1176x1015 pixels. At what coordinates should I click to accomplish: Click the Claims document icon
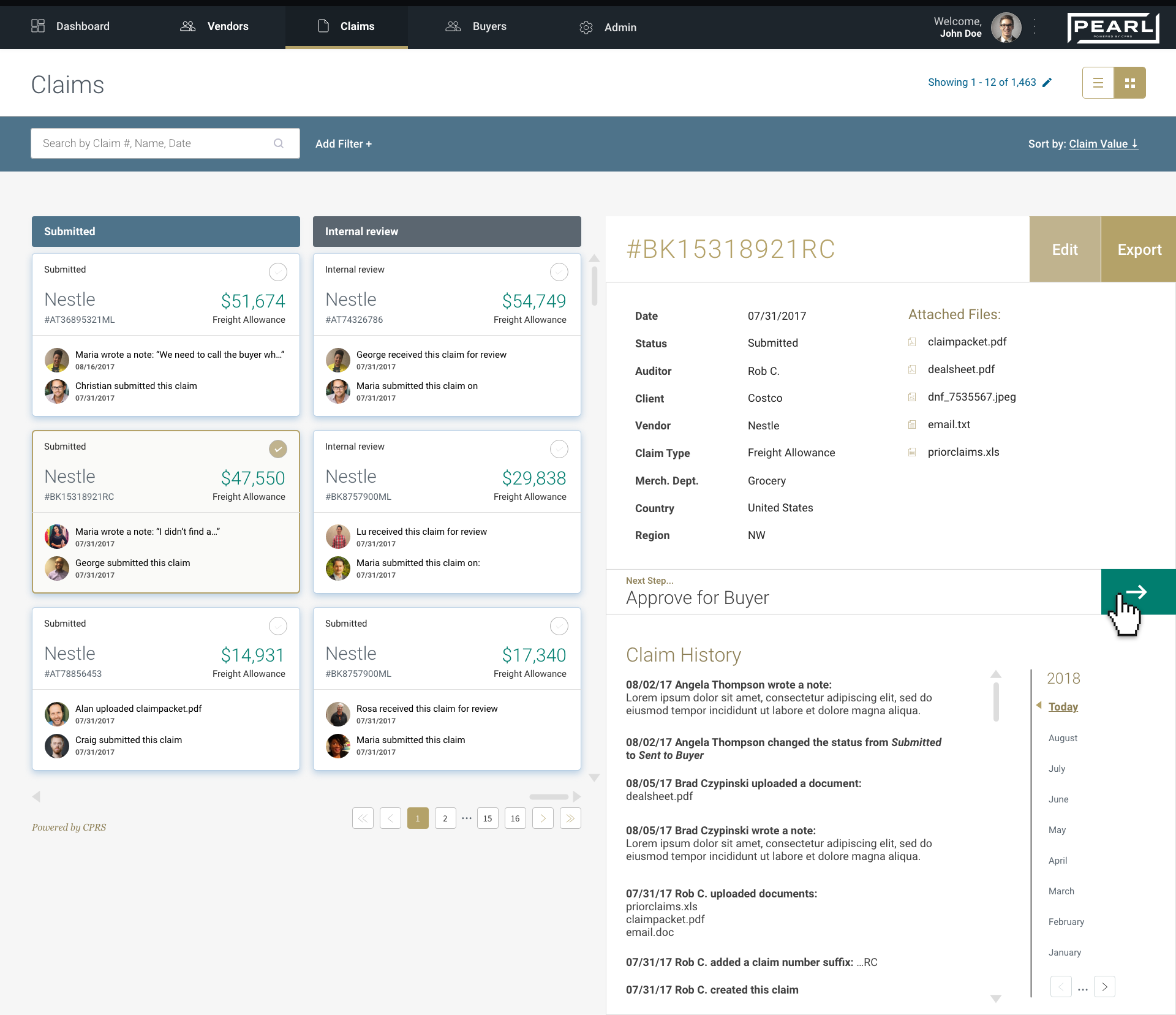[x=323, y=26]
